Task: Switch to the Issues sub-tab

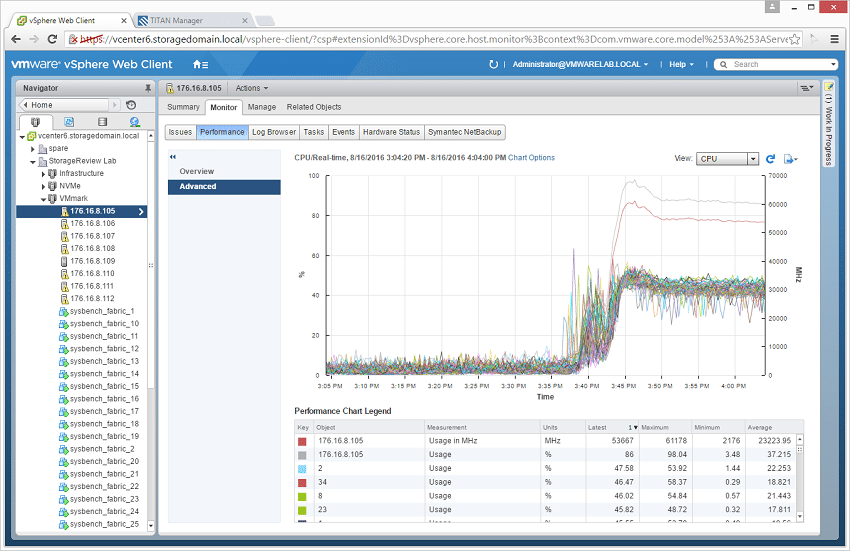Action: [x=180, y=132]
